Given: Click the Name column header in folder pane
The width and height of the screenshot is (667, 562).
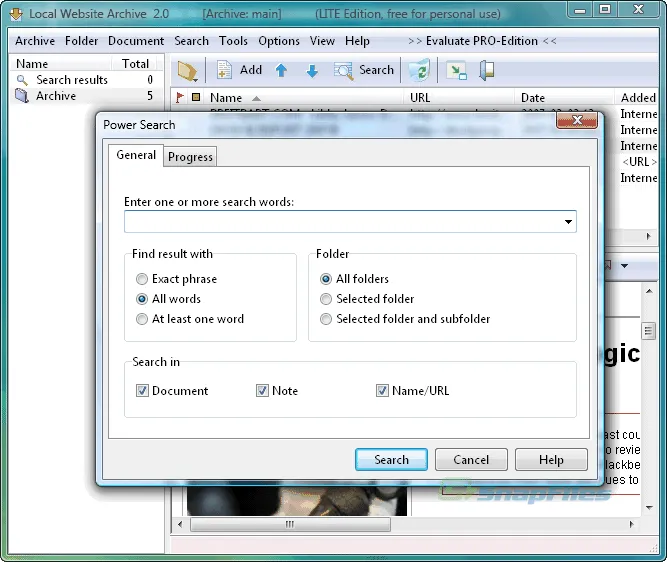Looking at the screenshot, I should (31, 64).
